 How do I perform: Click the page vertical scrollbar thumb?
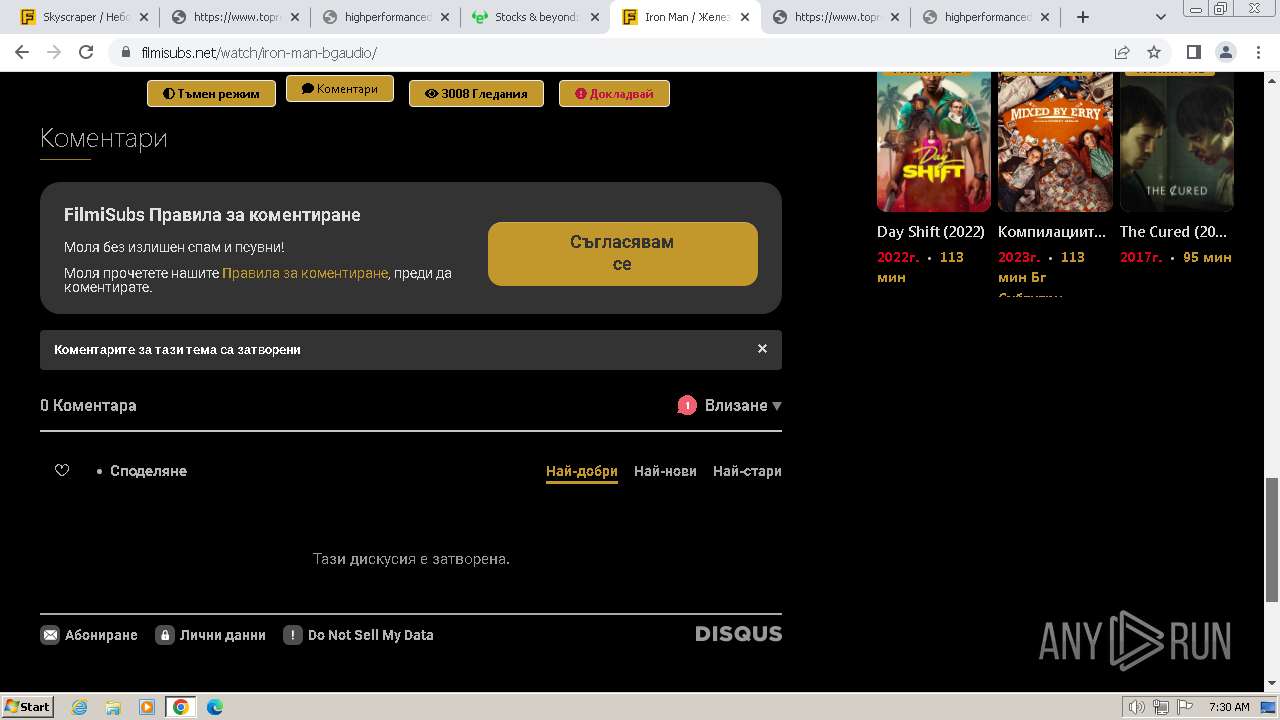tap(1272, 540)
